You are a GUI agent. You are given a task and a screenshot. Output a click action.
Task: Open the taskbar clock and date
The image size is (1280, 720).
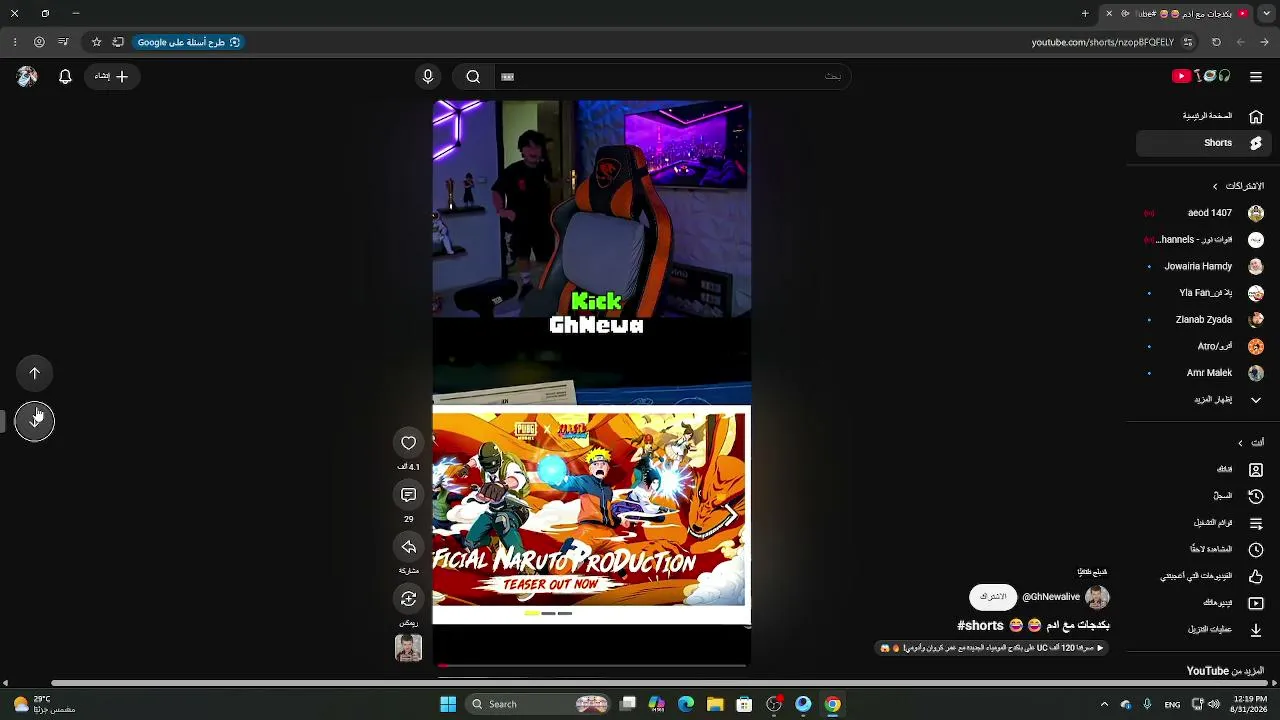1250,704
